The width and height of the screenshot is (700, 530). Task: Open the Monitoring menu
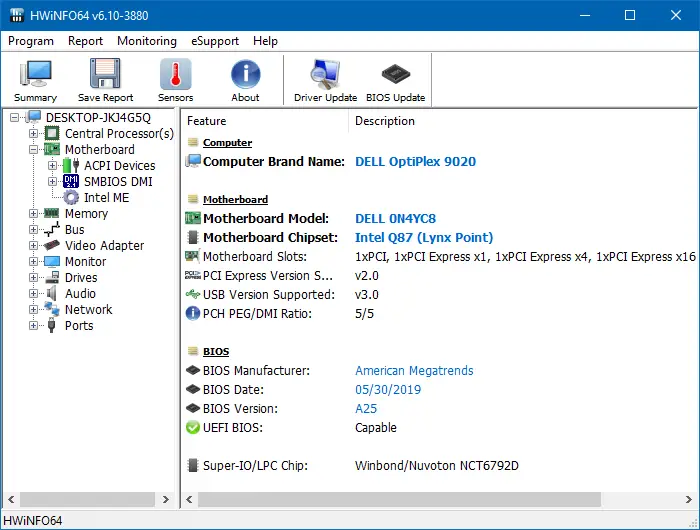pos(147,41)
